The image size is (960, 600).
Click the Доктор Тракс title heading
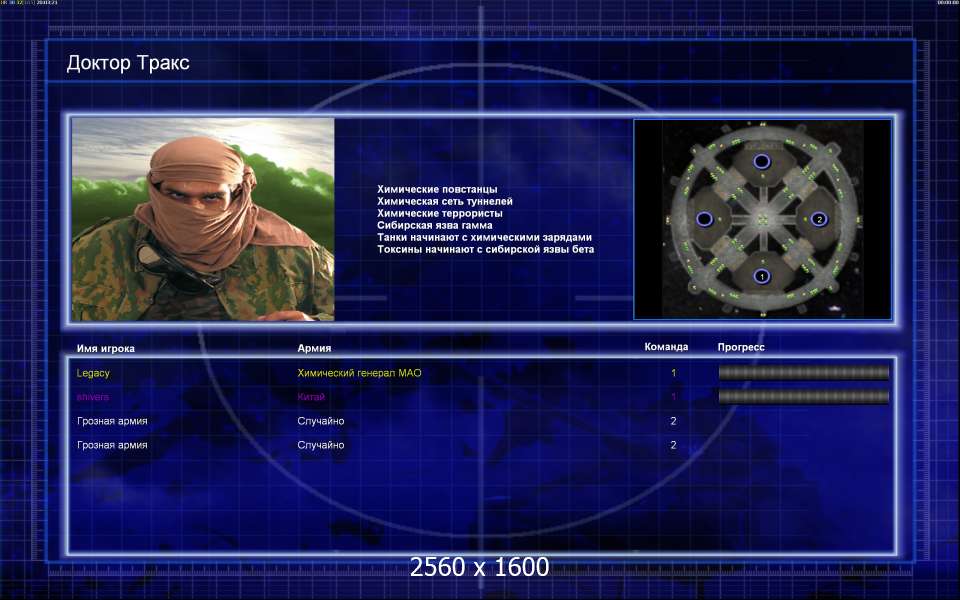(x=128, y=63)
